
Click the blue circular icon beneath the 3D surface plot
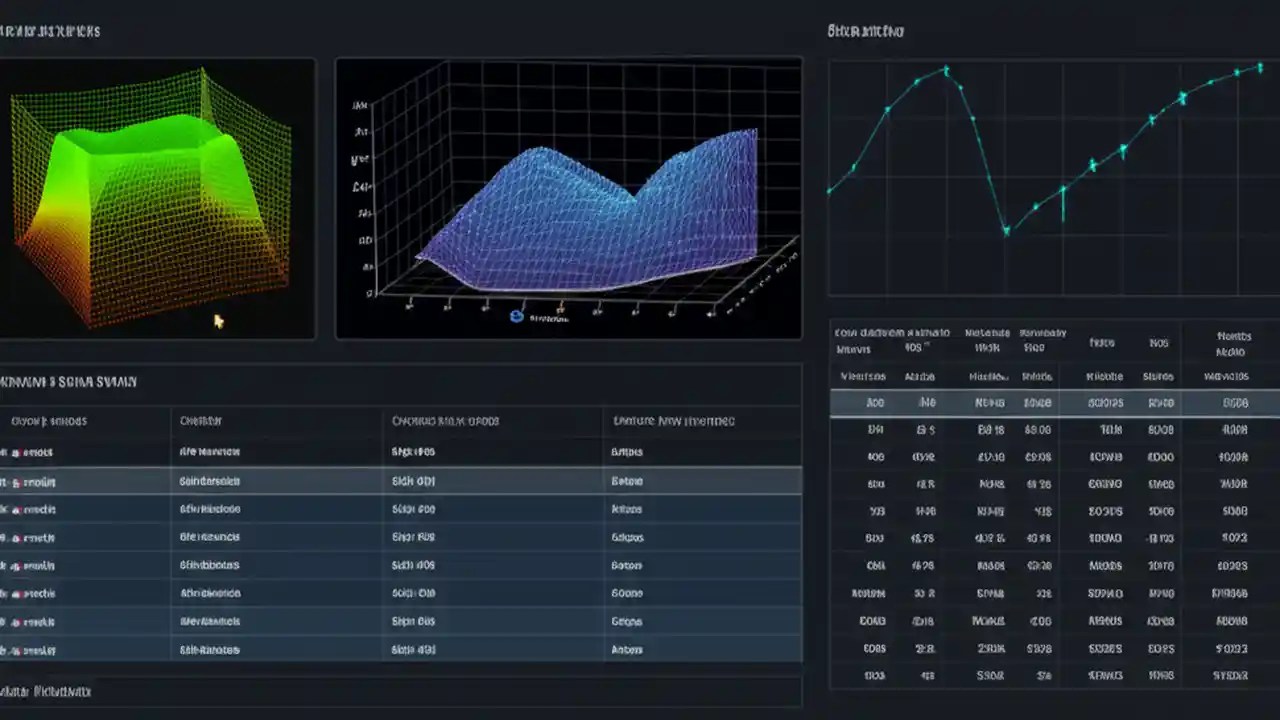pyautogui.click(x=516, y=316)
